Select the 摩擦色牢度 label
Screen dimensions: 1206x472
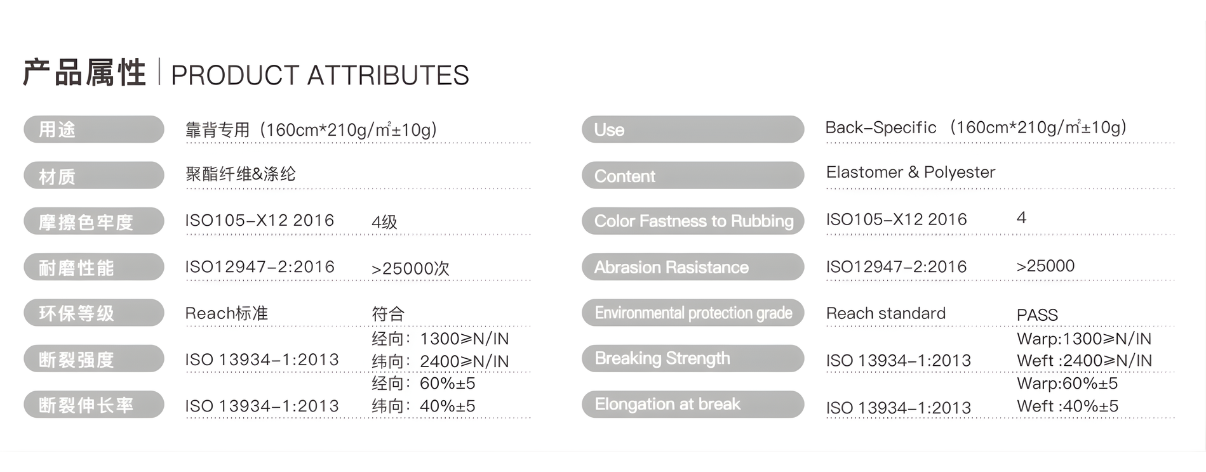pos(92,222)
